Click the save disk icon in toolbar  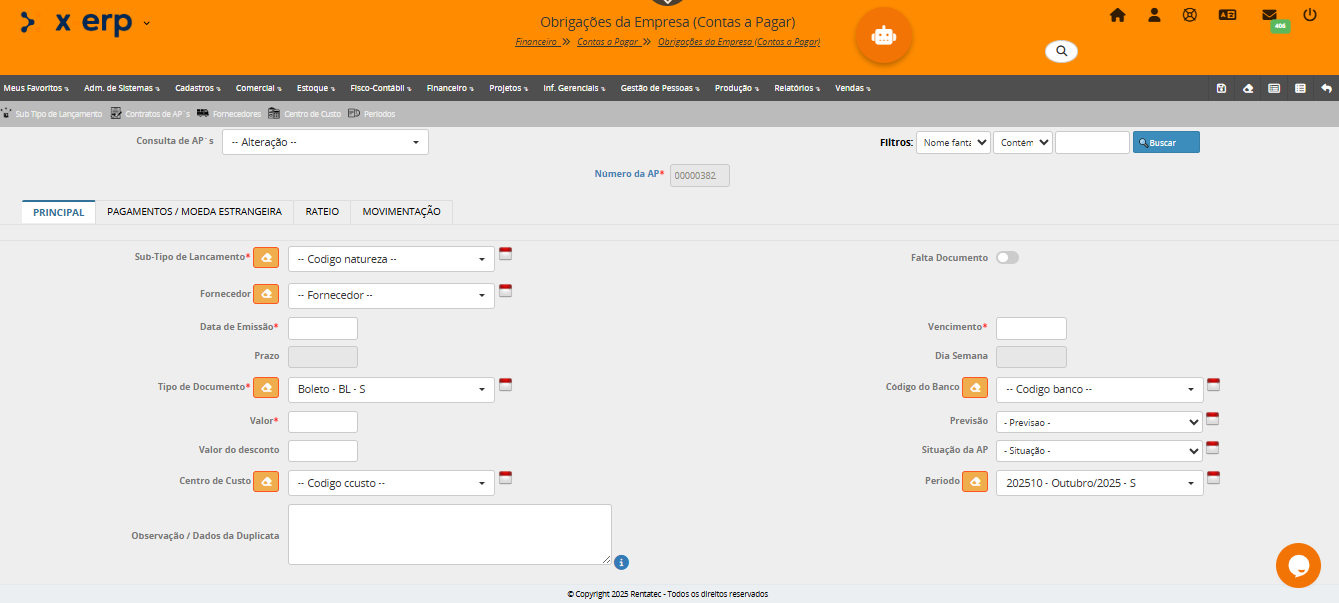tap(1221, 88)
